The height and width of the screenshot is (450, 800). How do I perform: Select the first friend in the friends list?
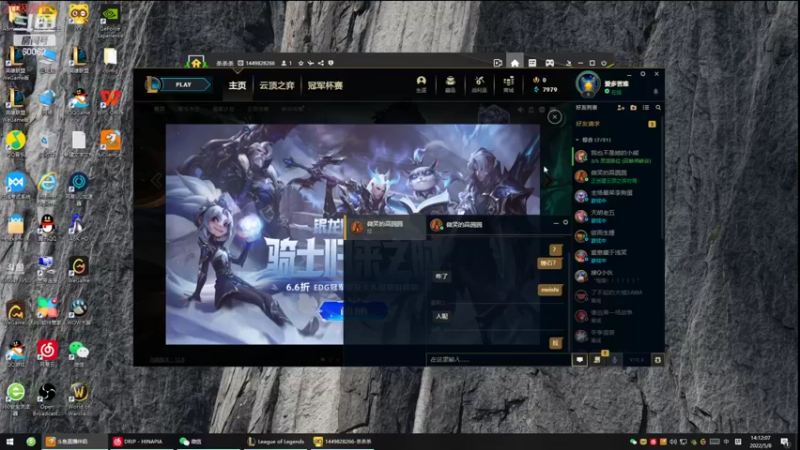coord(616,156)
